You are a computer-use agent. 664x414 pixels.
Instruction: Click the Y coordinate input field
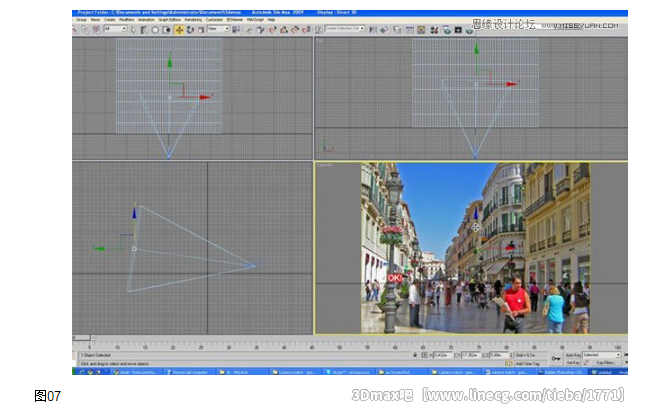coord(471,355)
